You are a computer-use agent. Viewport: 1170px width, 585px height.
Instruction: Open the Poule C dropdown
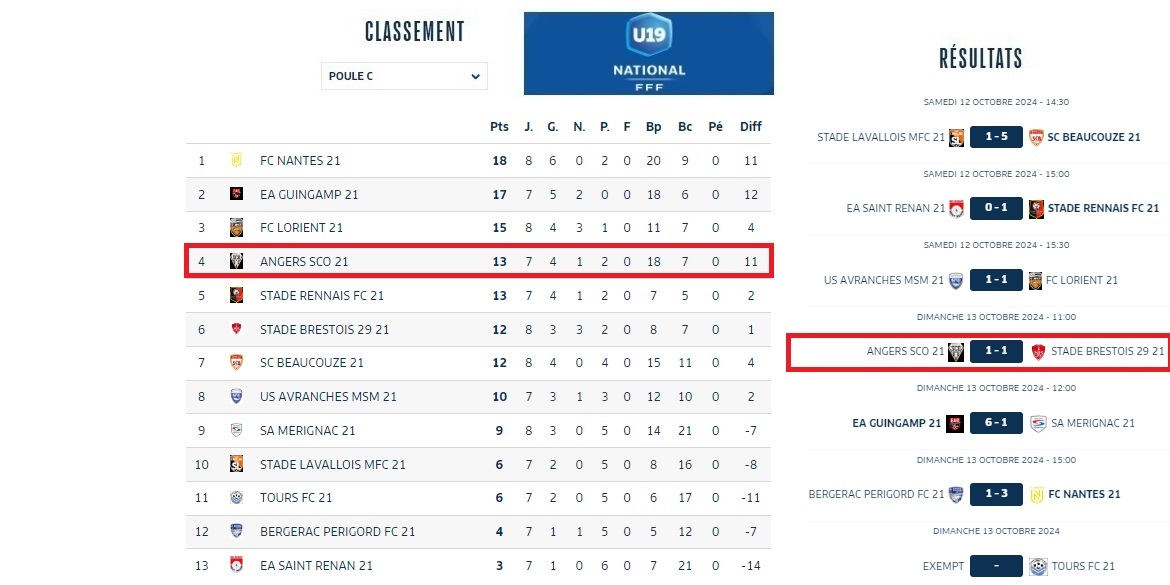[x=404, y=76]
